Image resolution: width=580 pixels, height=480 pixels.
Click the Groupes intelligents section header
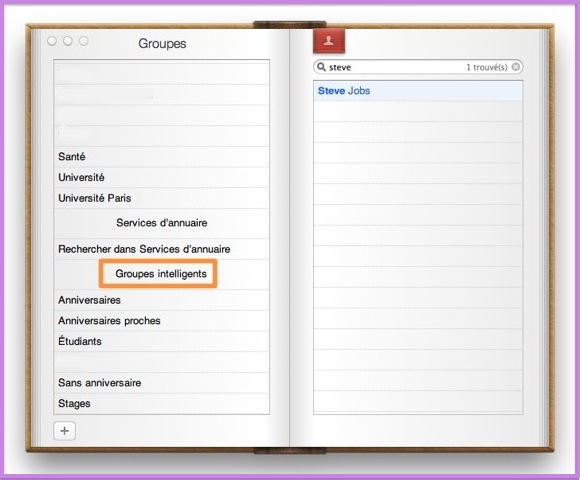(161, 274)
